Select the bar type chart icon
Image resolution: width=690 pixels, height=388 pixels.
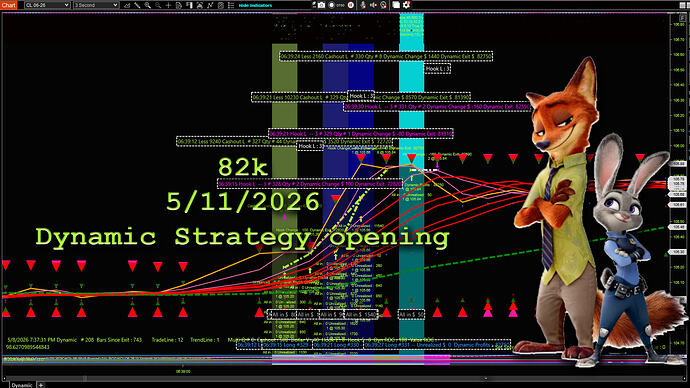pyautogui.click(x=127, y=5)
